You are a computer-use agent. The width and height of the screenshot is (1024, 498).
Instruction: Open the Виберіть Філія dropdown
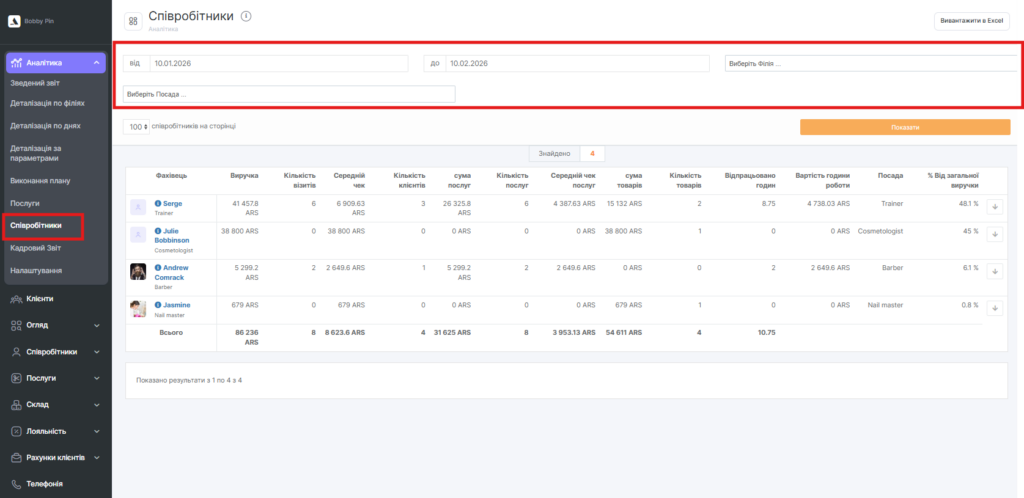tap(868, 63)
